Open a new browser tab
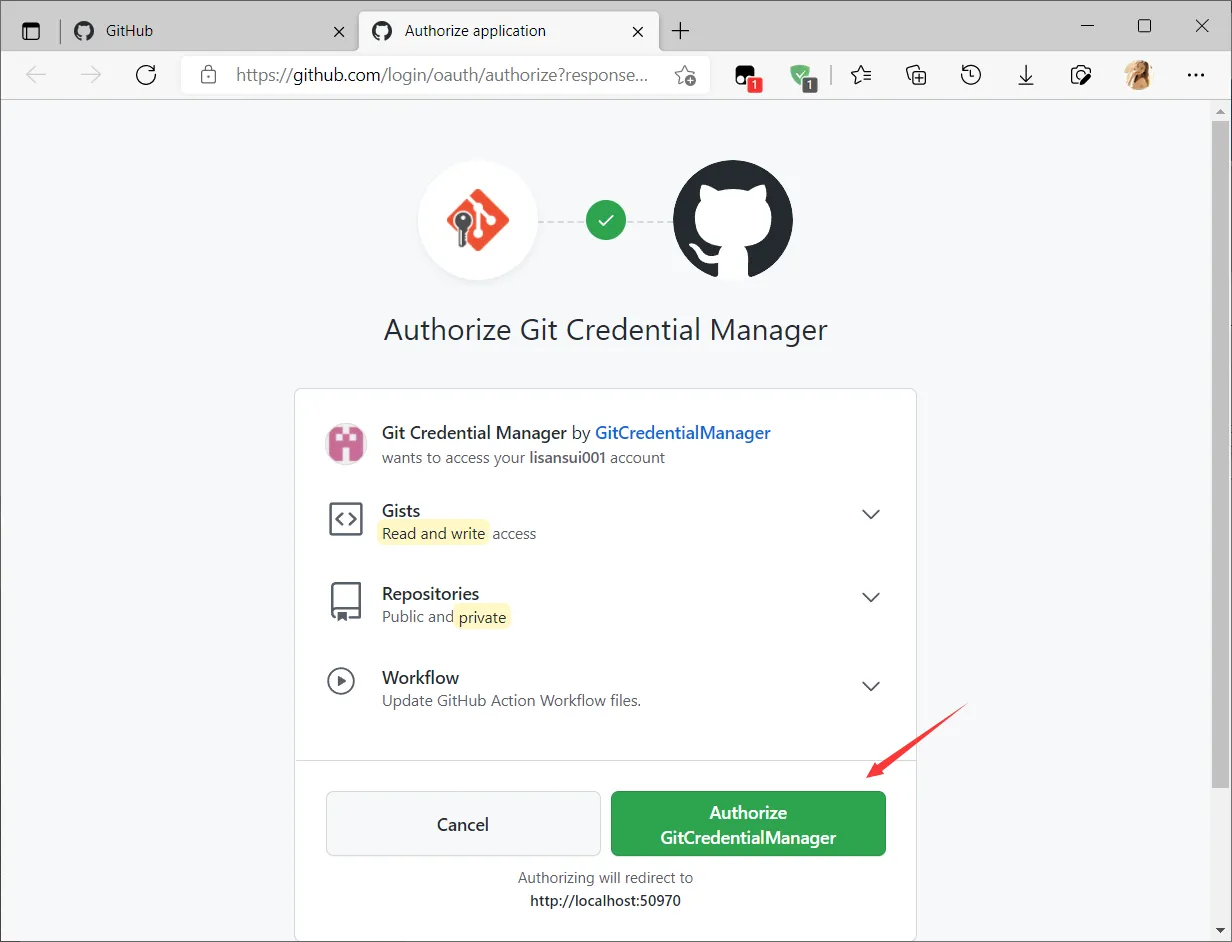The height and width of the screenshot is (942, 1232). click(680, 31)
